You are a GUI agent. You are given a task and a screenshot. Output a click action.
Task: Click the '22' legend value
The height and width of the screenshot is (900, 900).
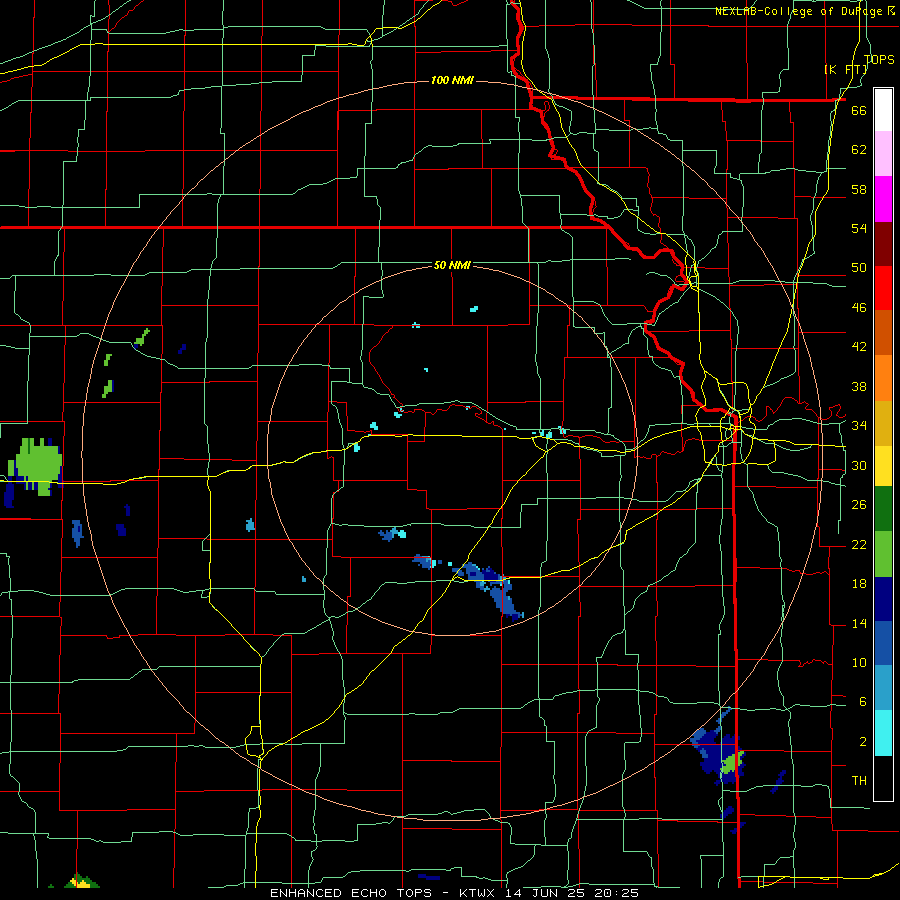[x=859, y=544]
